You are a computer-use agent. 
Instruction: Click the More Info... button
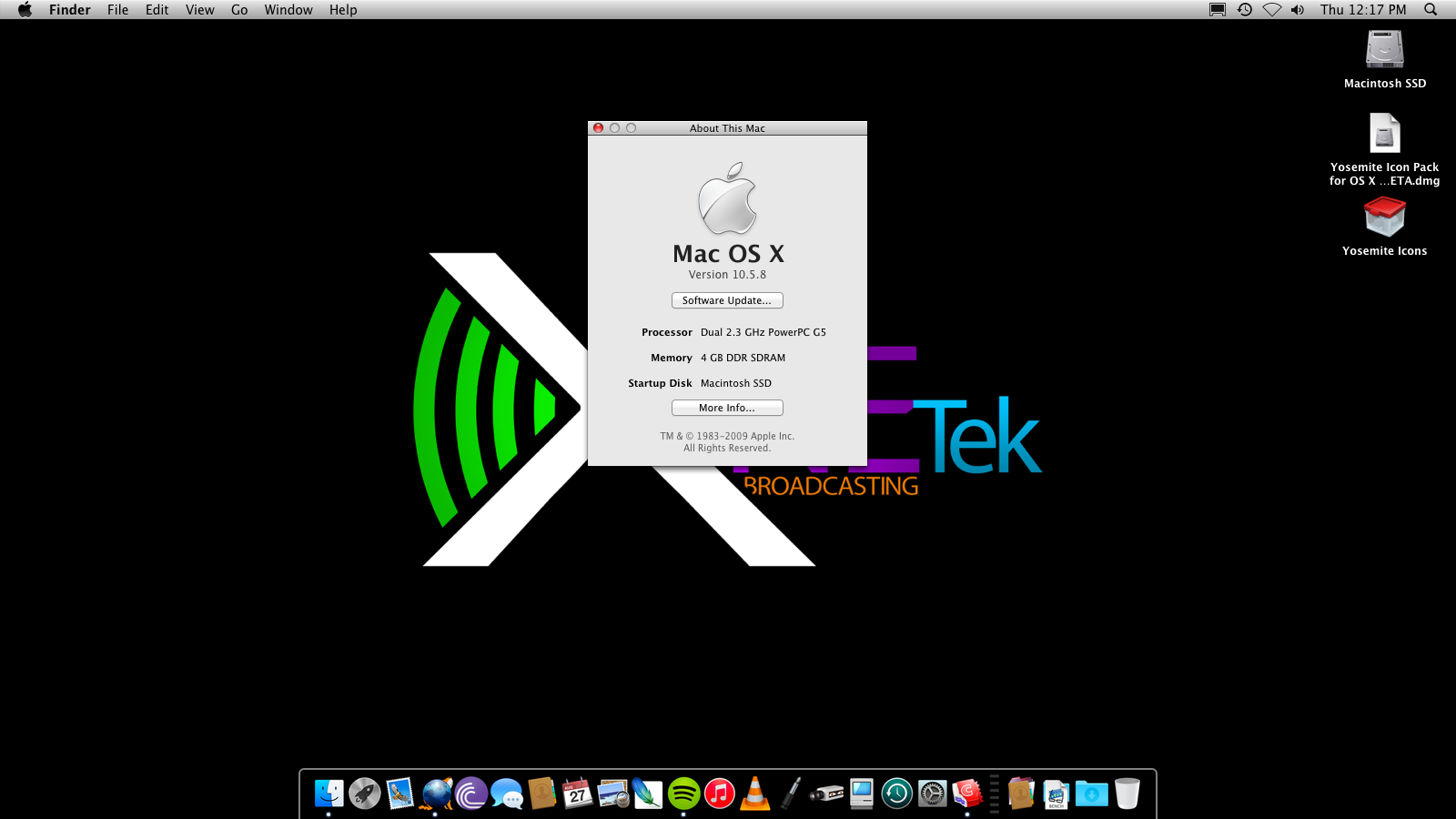point(727,408)
